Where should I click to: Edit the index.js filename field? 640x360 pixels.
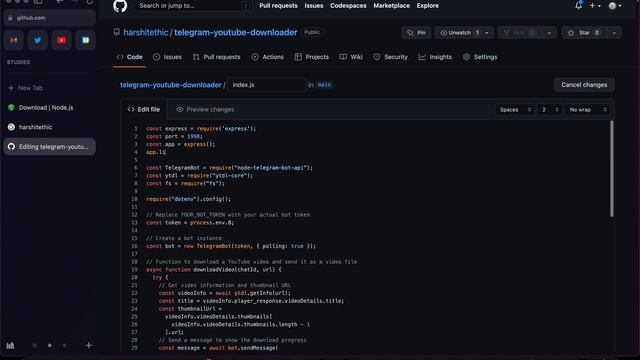click(266, 85)
